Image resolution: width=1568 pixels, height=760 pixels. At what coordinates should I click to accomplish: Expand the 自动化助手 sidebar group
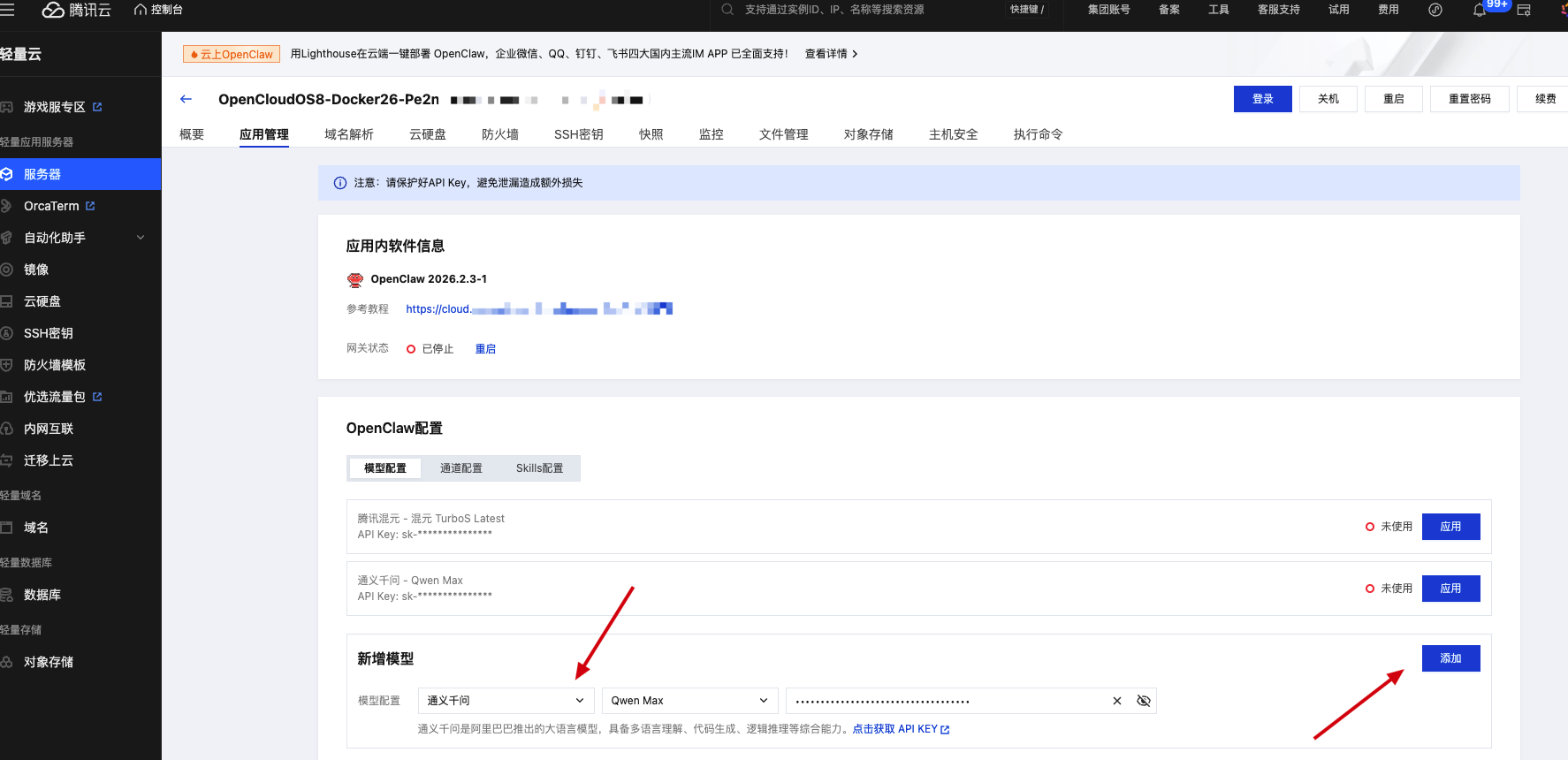coord(80,238)
